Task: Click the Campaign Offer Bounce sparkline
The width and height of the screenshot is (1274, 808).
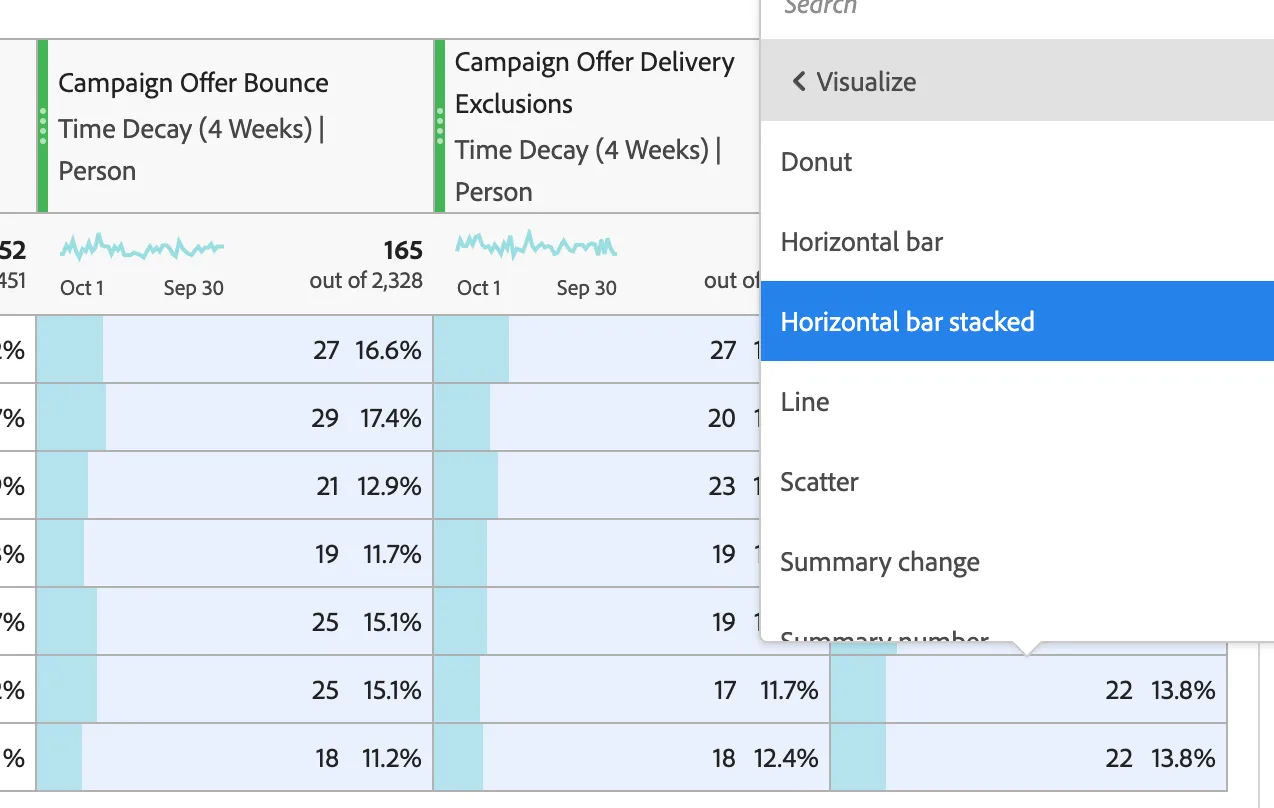Action: 142,246
